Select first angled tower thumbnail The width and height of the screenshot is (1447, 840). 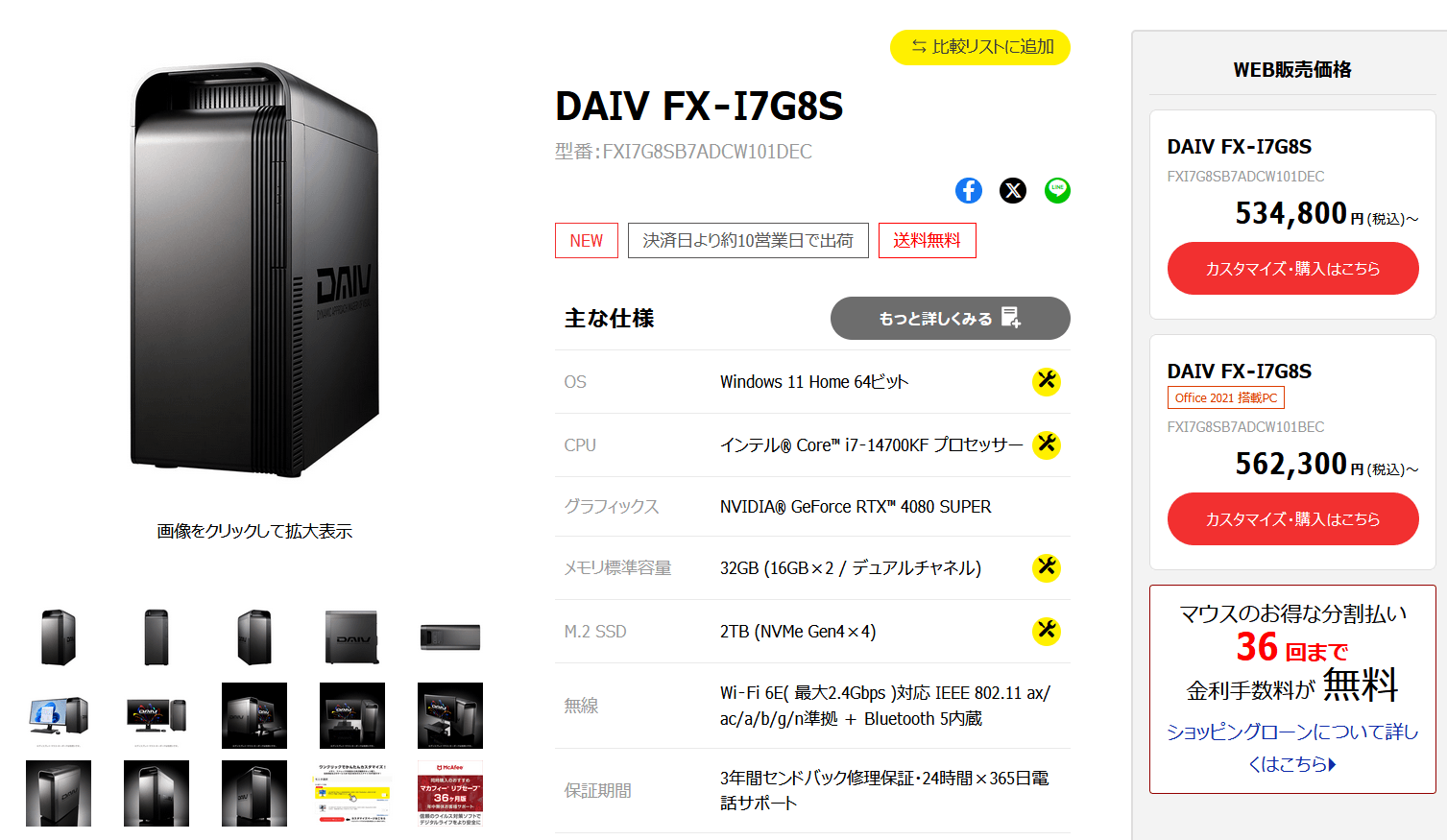(59, 637)
